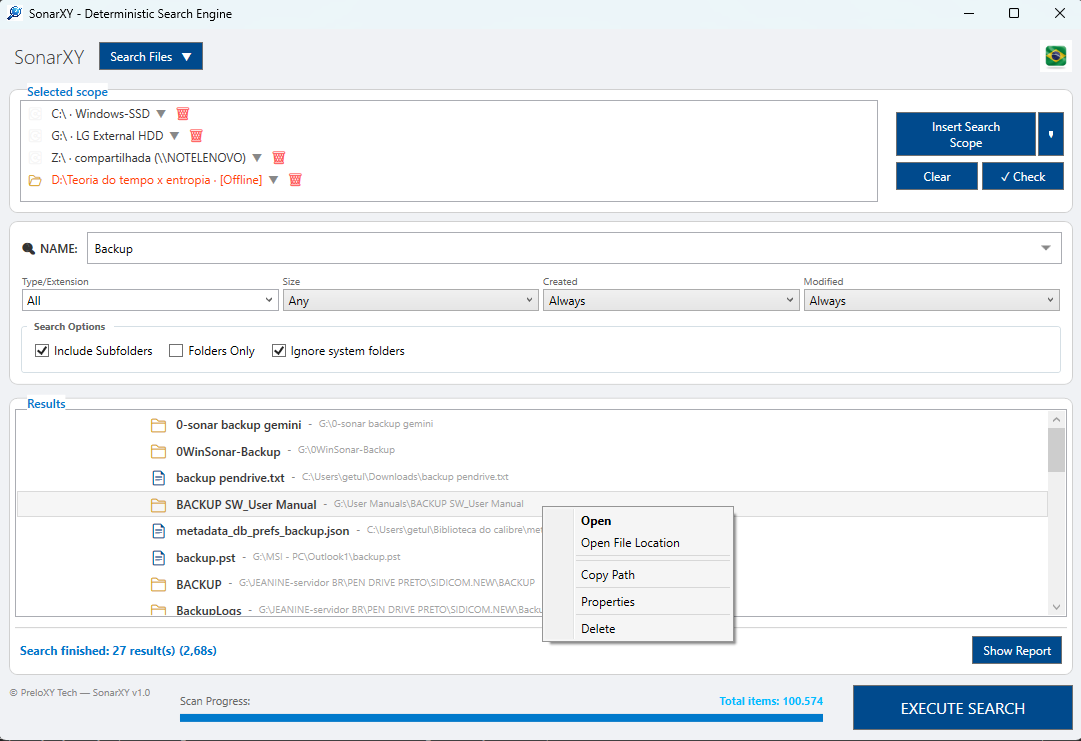
Task: Delete the C:\ Windows-SSD scope entry
Action: (183, 114)
